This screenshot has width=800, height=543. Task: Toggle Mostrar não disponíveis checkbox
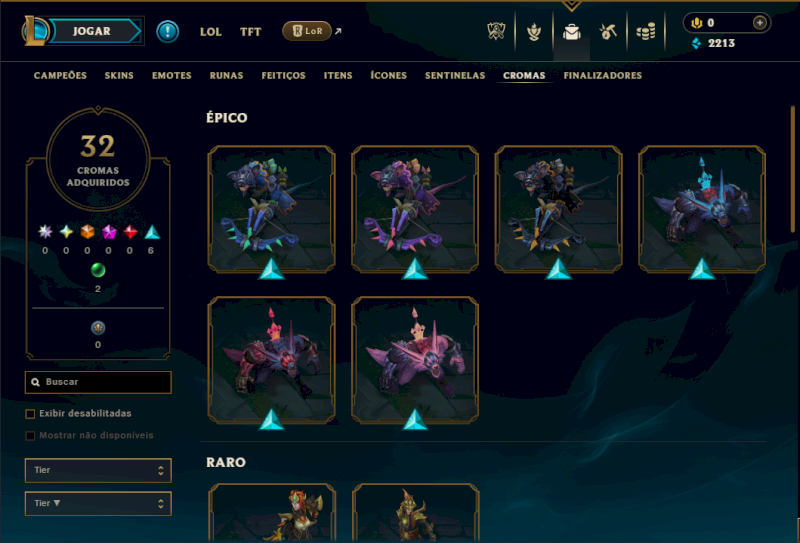[30, 435]
